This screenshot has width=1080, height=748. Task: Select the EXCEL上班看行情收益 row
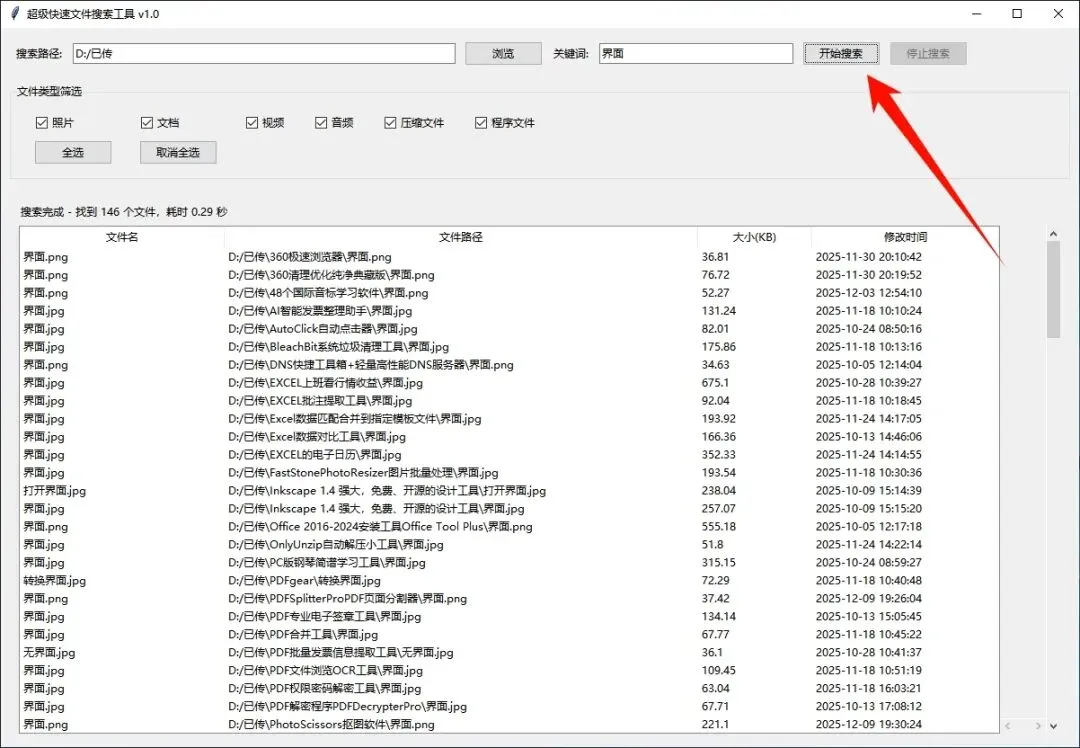[x=510, y=382]
